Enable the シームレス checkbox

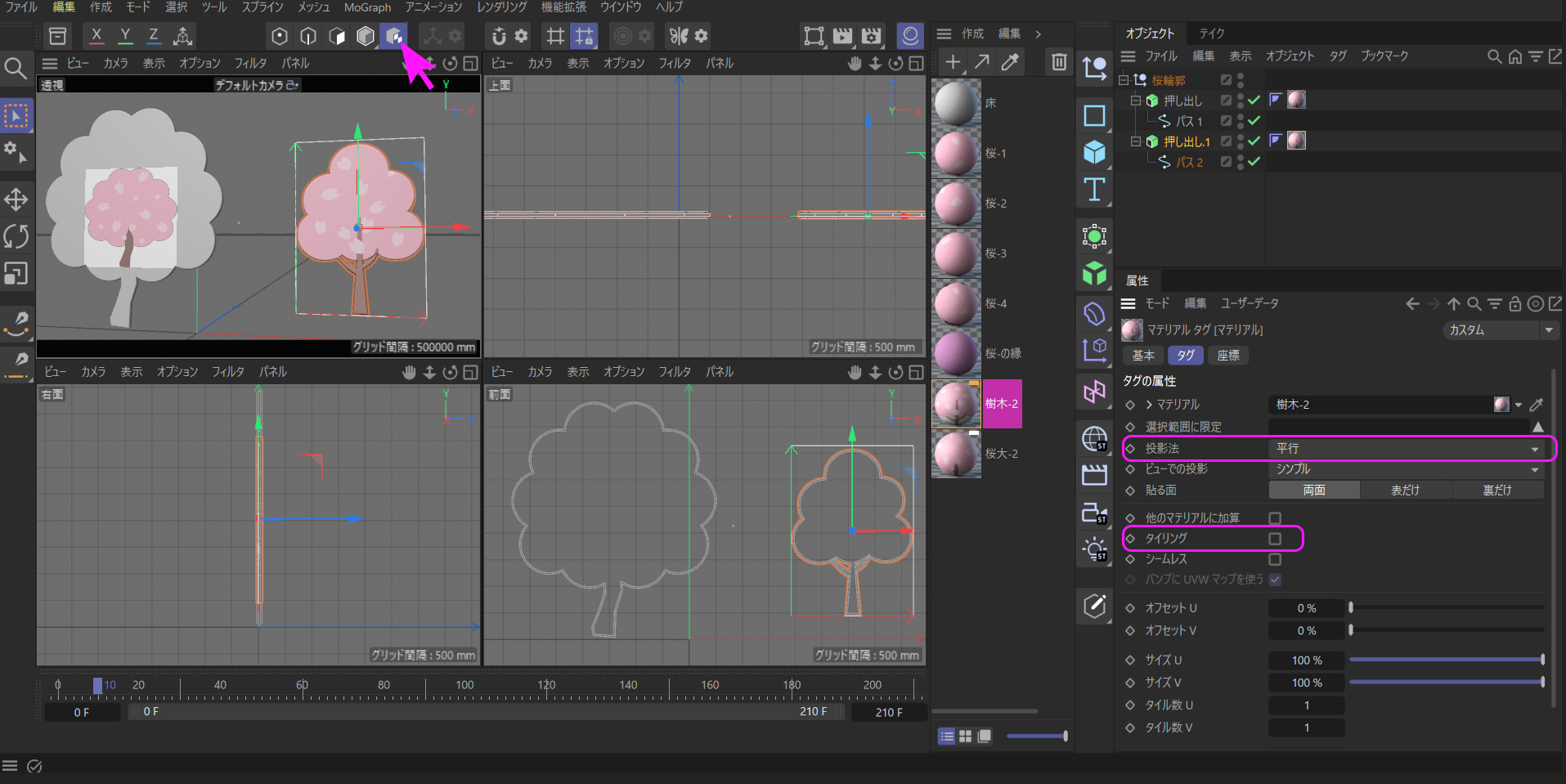[x=1275, y=559]
